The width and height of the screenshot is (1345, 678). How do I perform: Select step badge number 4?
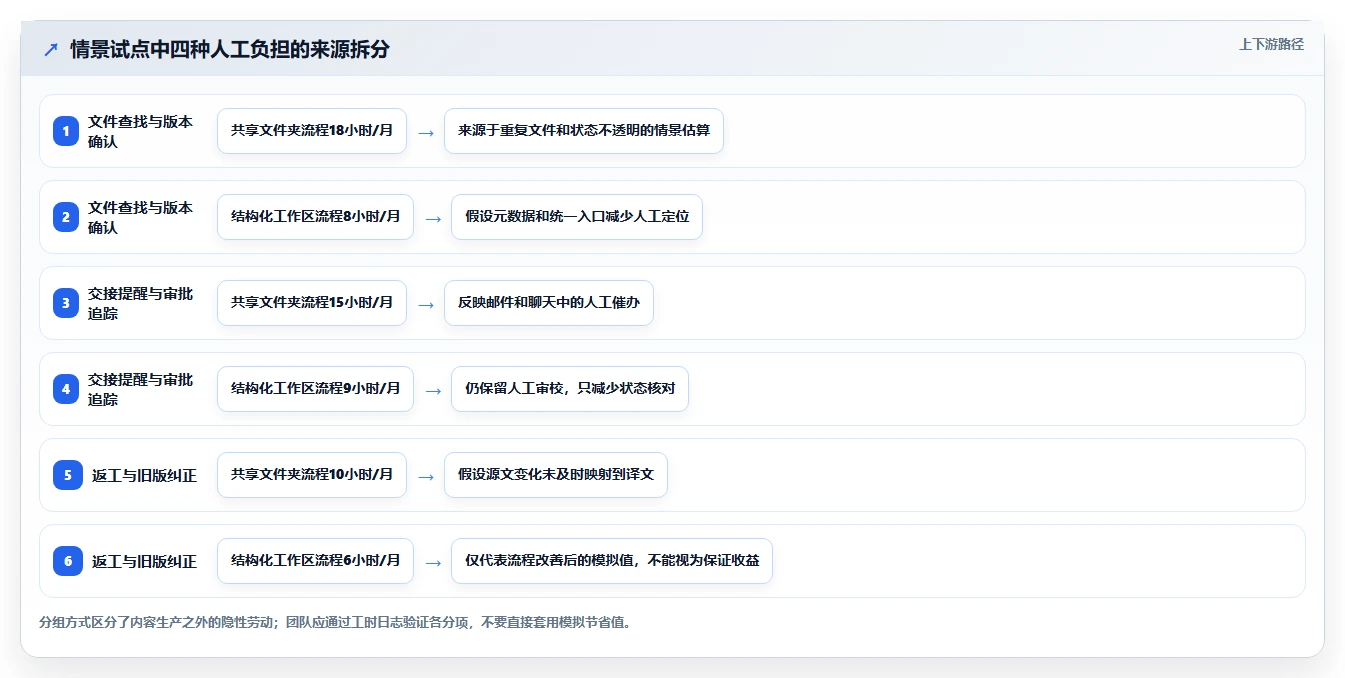[66, 389]
